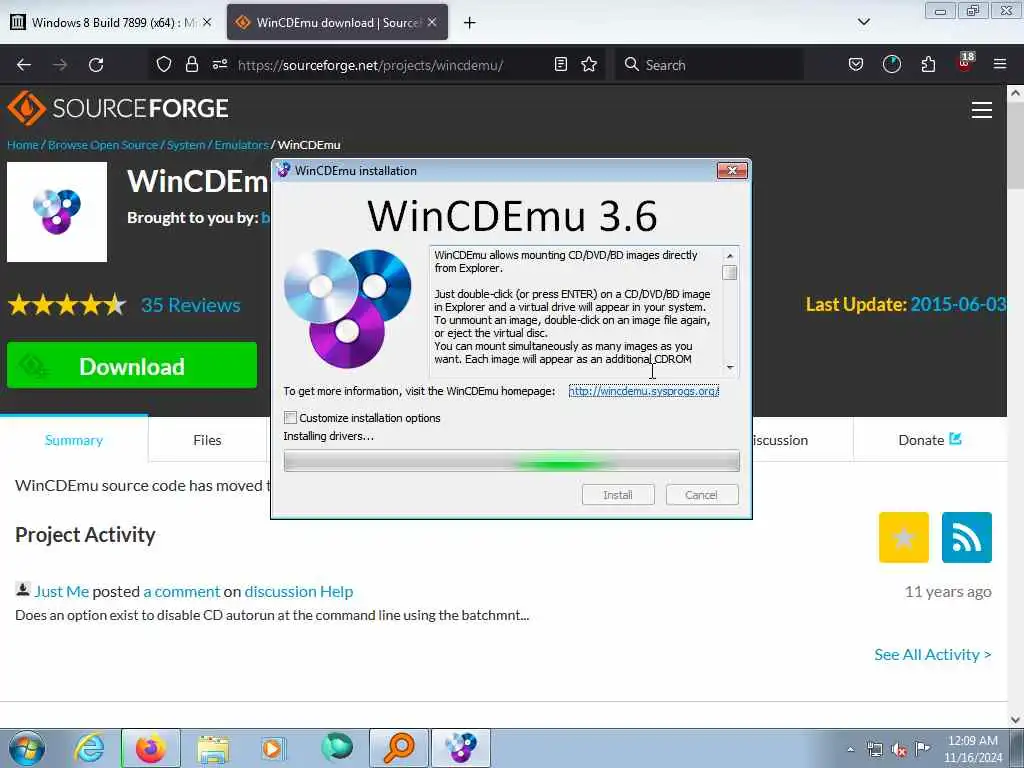Click the green globe taskbar icon

point(337,748)
